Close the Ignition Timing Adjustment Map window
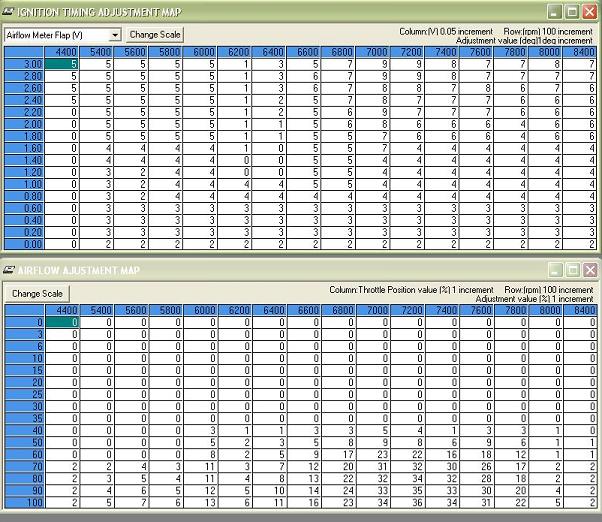 (x=589, y=12)
